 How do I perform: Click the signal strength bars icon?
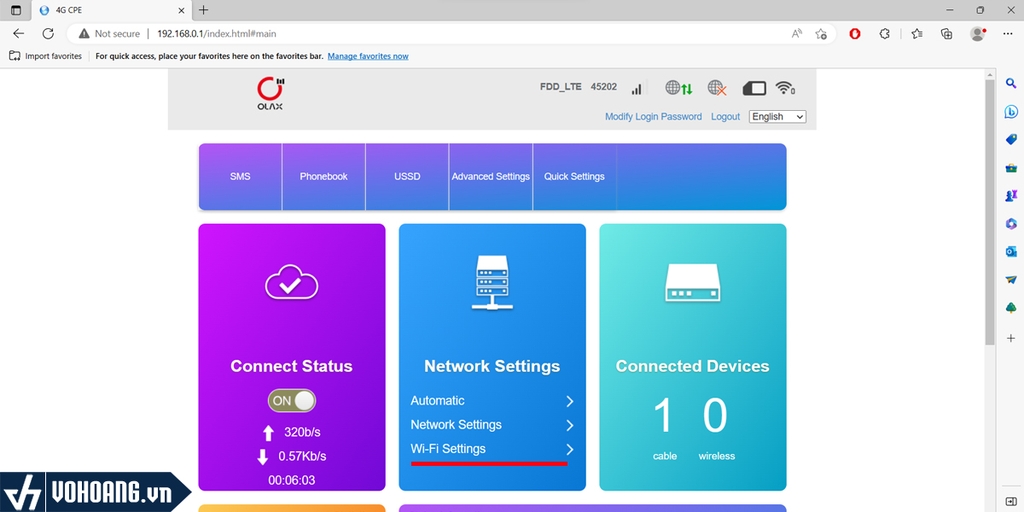point(636,89)
